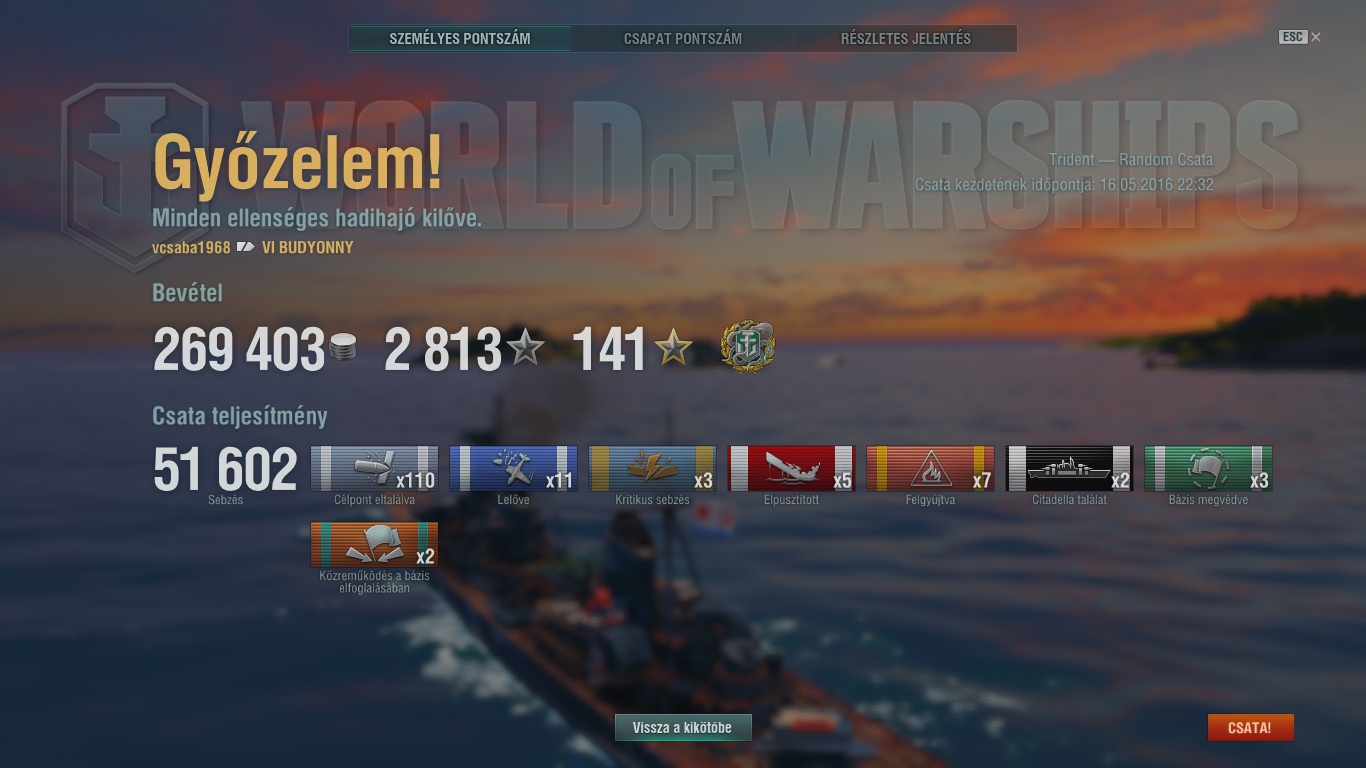1366x768 pixels.
Task: Click the anchor achievement medal emblem
Action: pyautogui.click(x=748, y=348)
